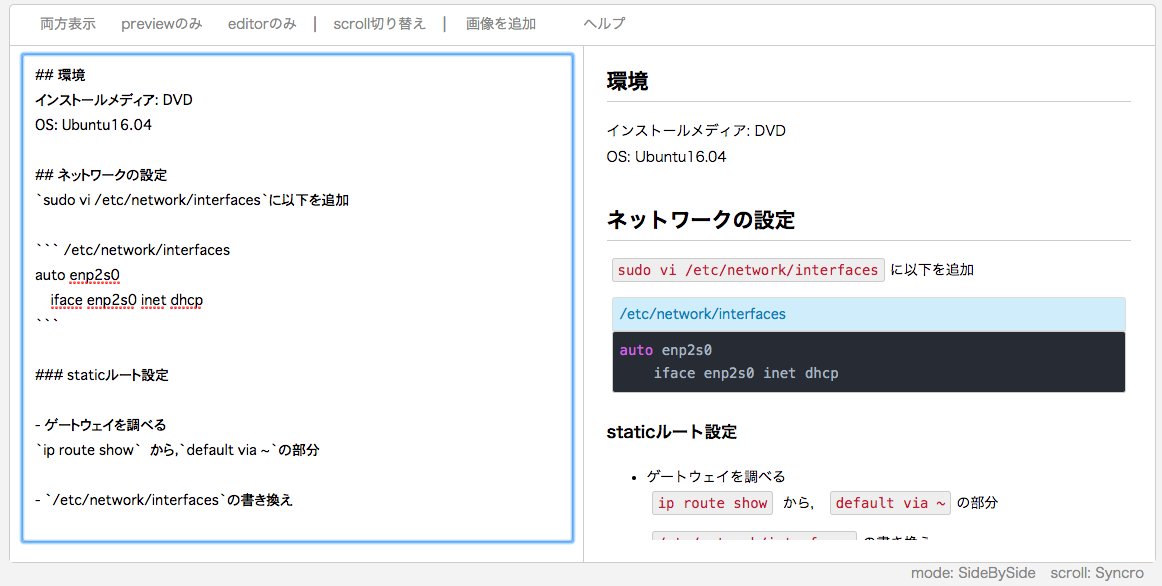Open the ヘルプ menu
Viewport: 1162px width, 586px height.
point(604,24)
